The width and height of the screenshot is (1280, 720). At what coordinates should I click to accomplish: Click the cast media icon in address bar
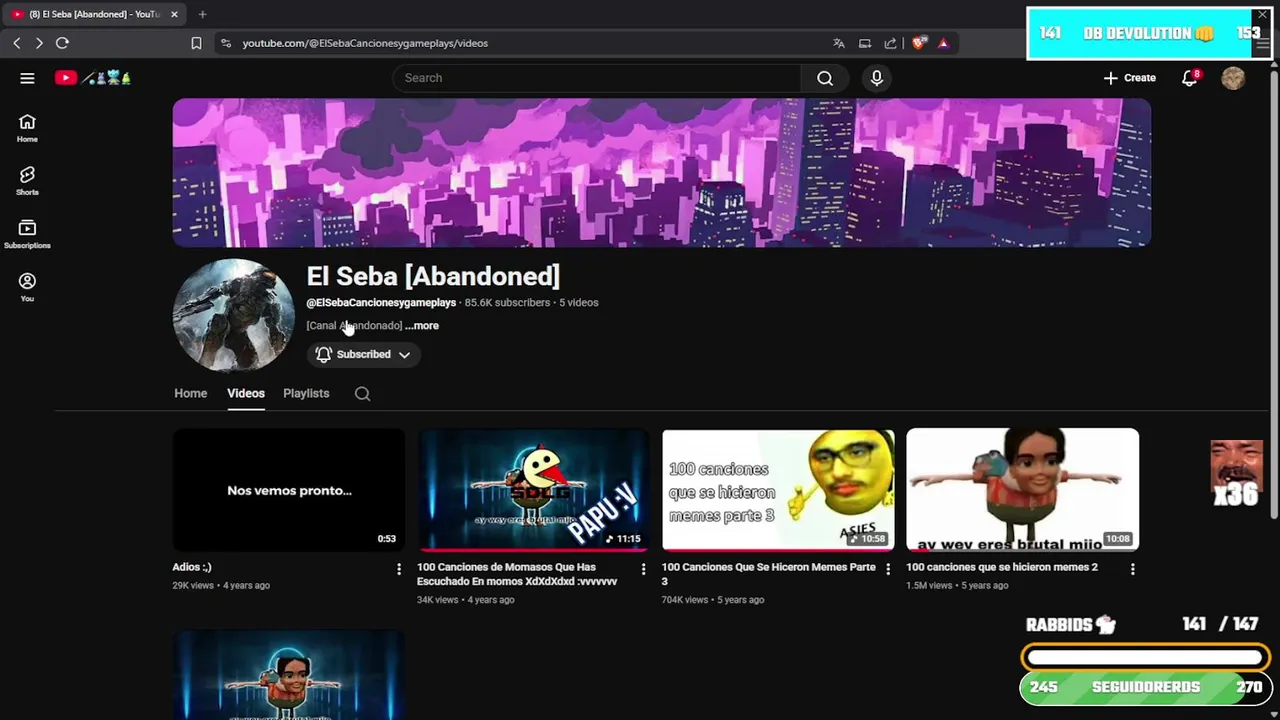[x=865, y=43]
